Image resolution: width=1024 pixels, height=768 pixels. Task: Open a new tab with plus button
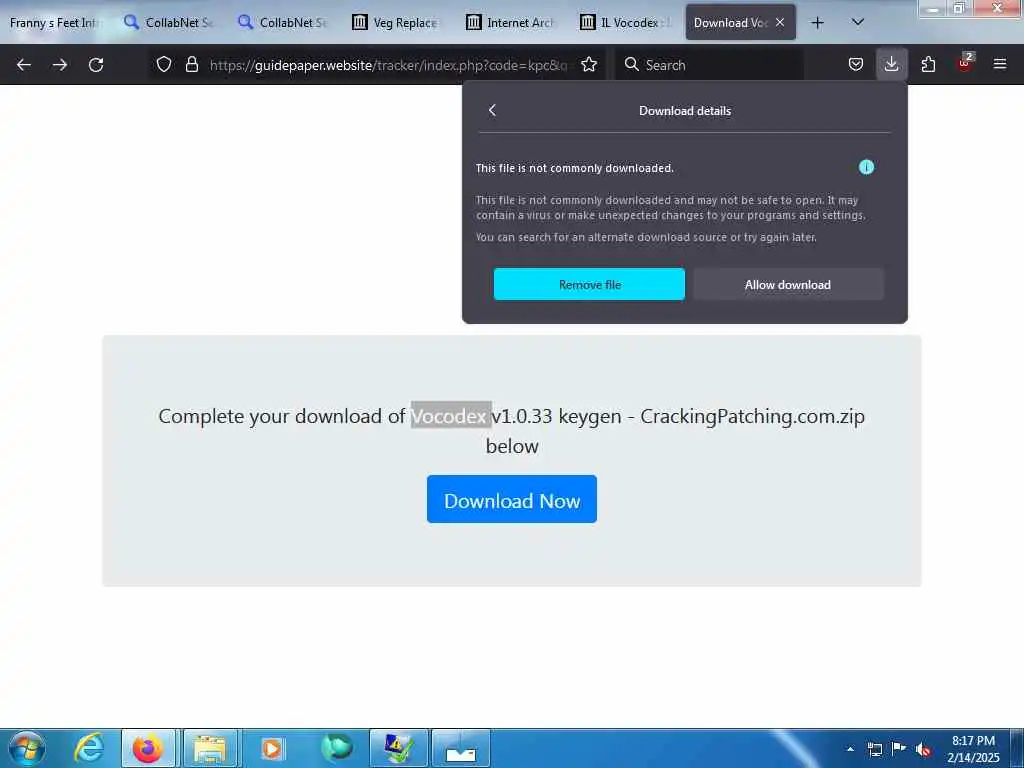pyautogui.click(x=817, y=23)
